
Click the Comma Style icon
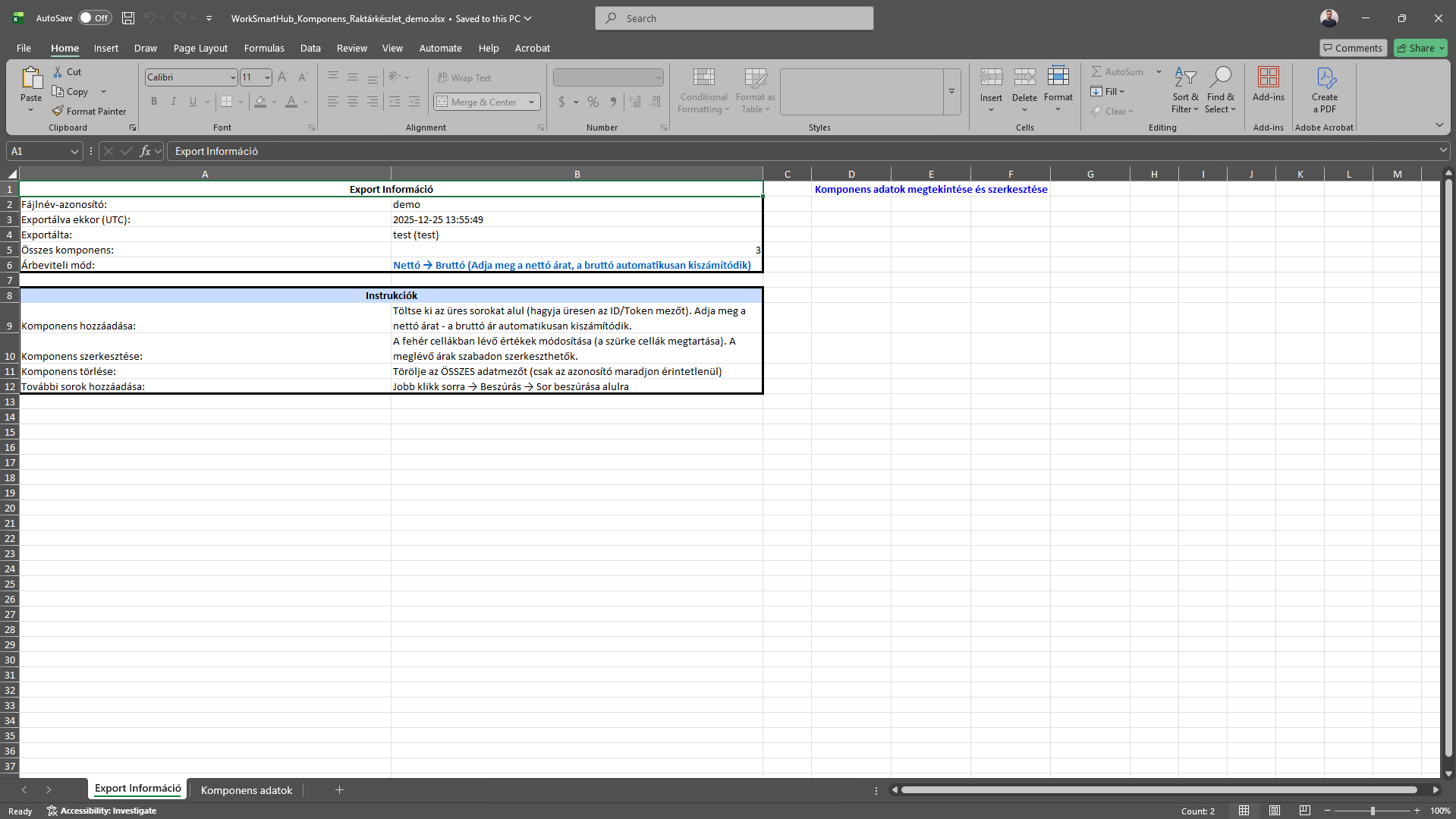(613, 102)
